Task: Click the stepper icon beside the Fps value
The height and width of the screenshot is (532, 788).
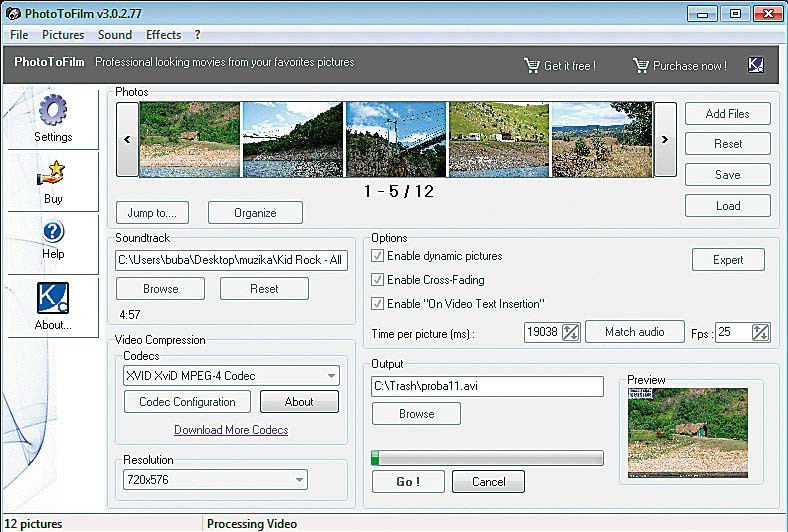Action: [760, 332]
